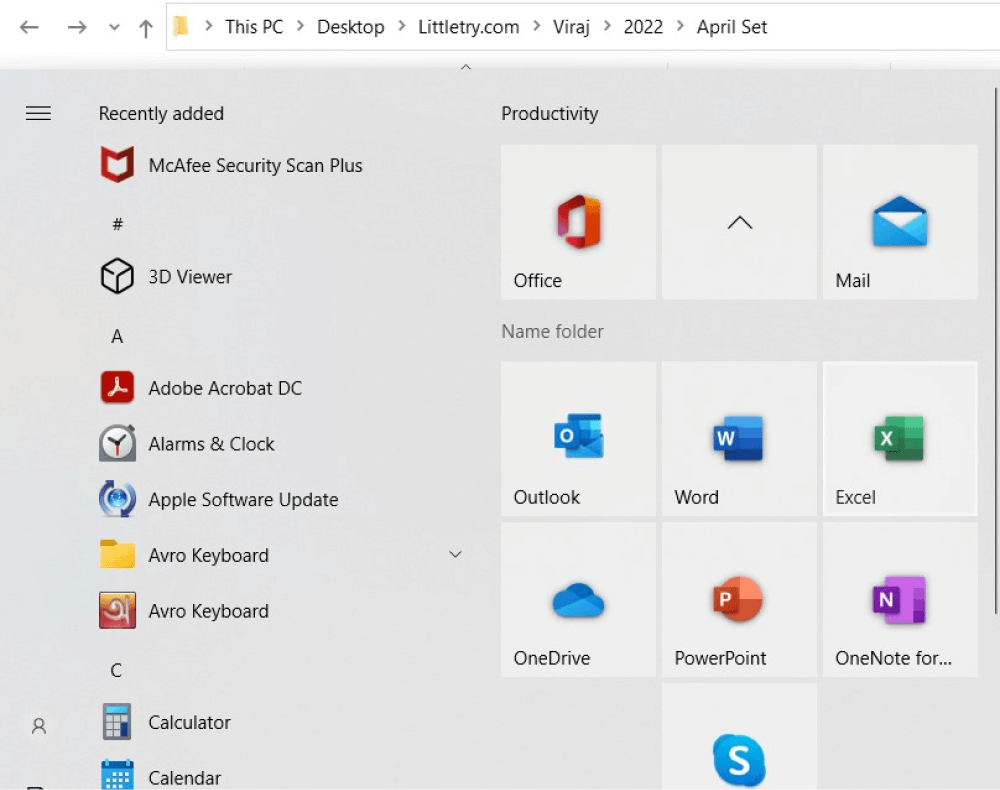
Task: Expand the Start menu hamburger
Action: click(x=38, y=113)
